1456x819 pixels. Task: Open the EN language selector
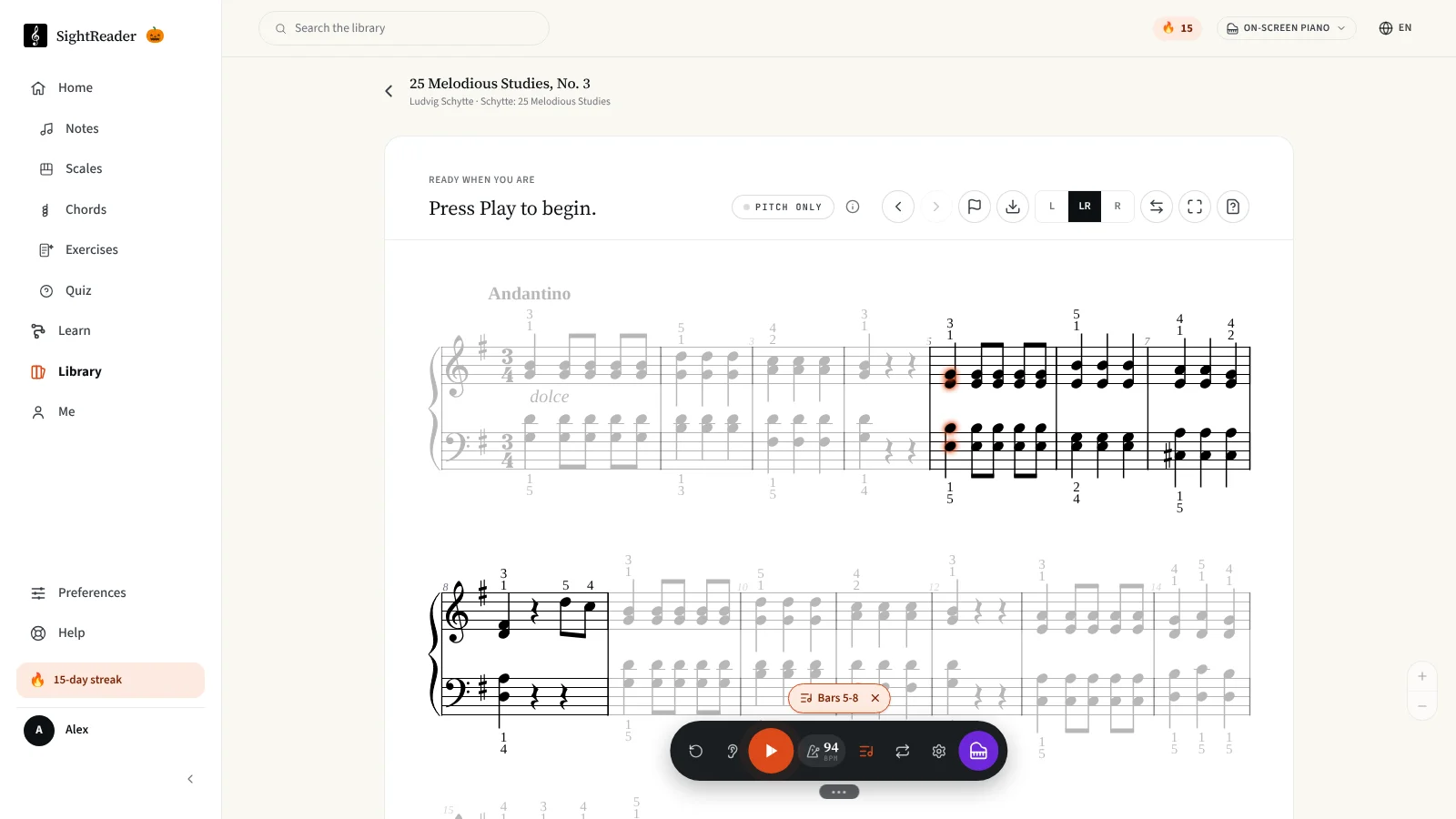(1396, 28)
